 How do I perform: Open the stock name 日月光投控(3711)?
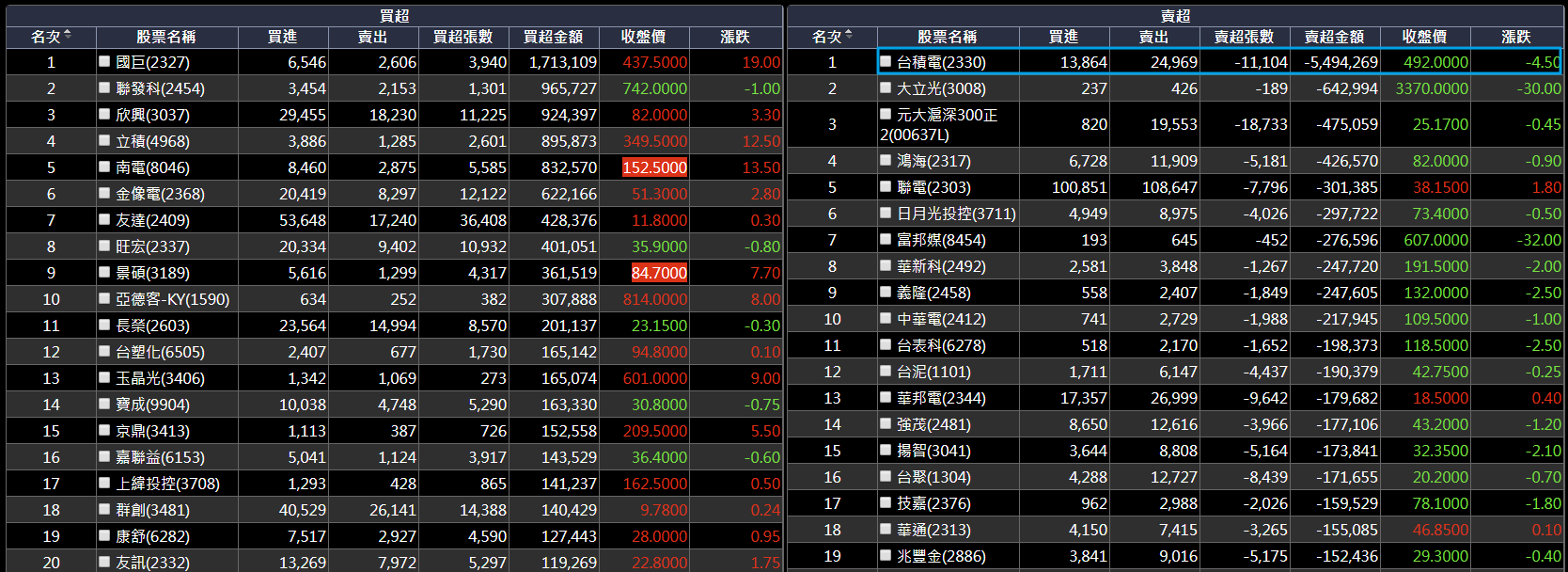pyautogui.click(x=956, y=214)
